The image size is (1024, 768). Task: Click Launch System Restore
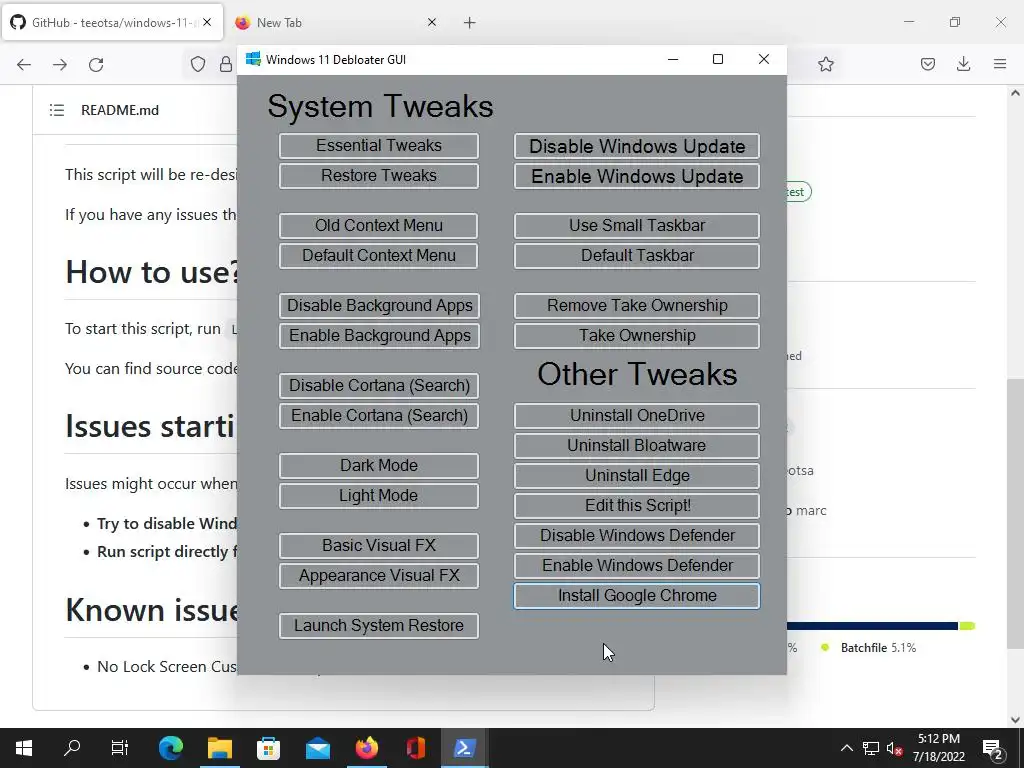pos(379,626)
